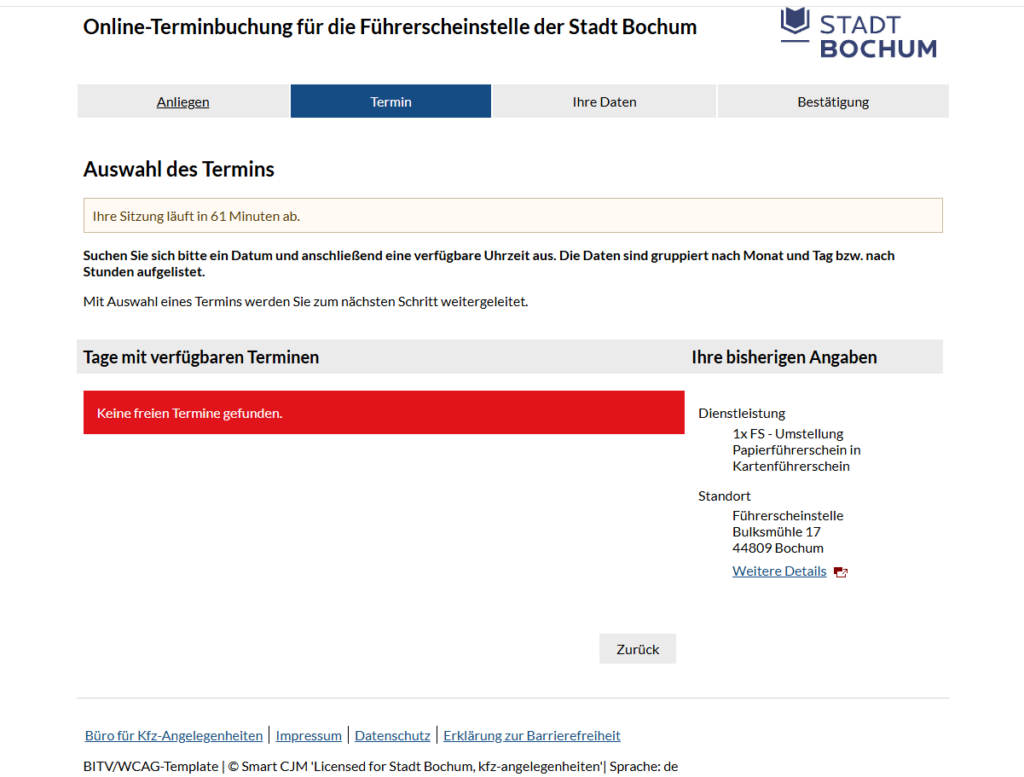Click the external link icon beside Weitere Details
The height and width of the screenshot is (777, 1024).
841,572
